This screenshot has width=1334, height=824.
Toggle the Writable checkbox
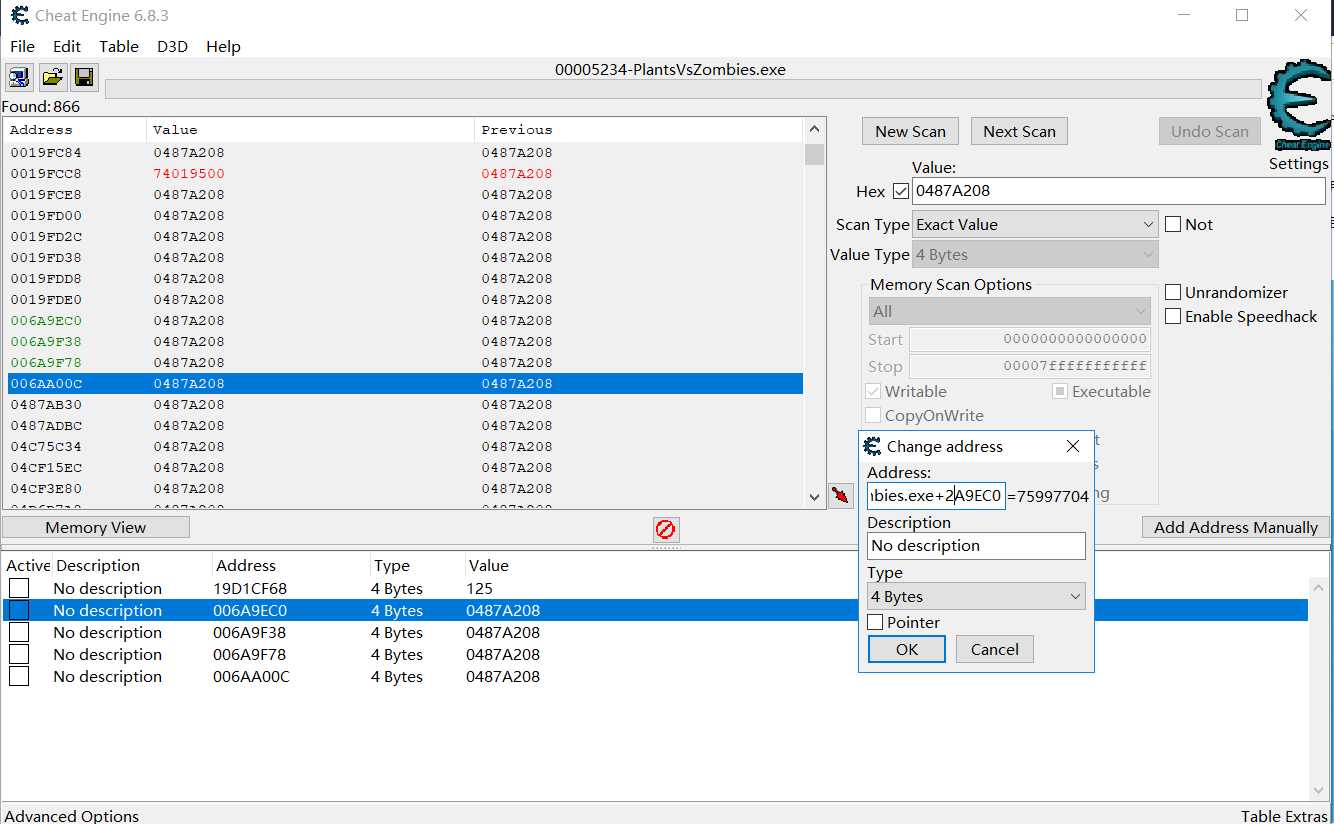[873, 391]
